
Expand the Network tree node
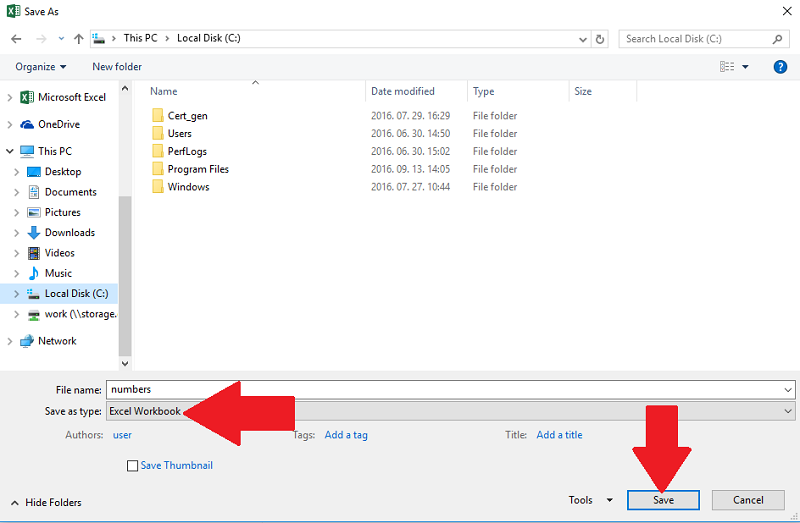tap(10, 341)
